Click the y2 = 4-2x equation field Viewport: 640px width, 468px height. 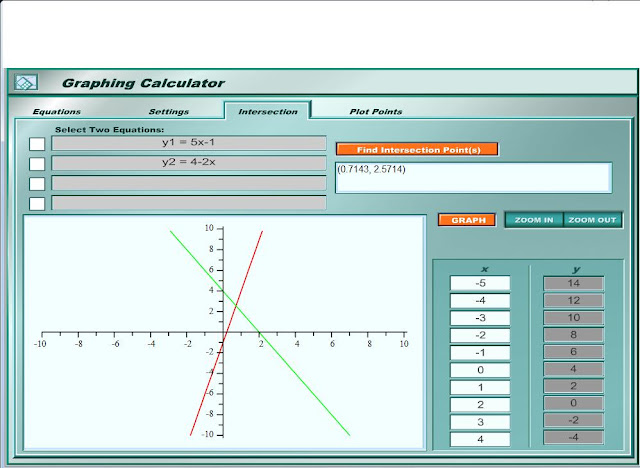point(189,163)
